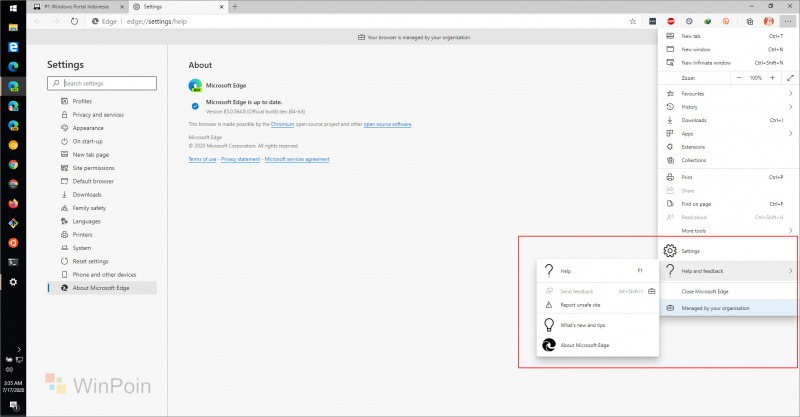The image size is (800, 417).
Task: Open Terms of use link
Action: pos(202,159)
